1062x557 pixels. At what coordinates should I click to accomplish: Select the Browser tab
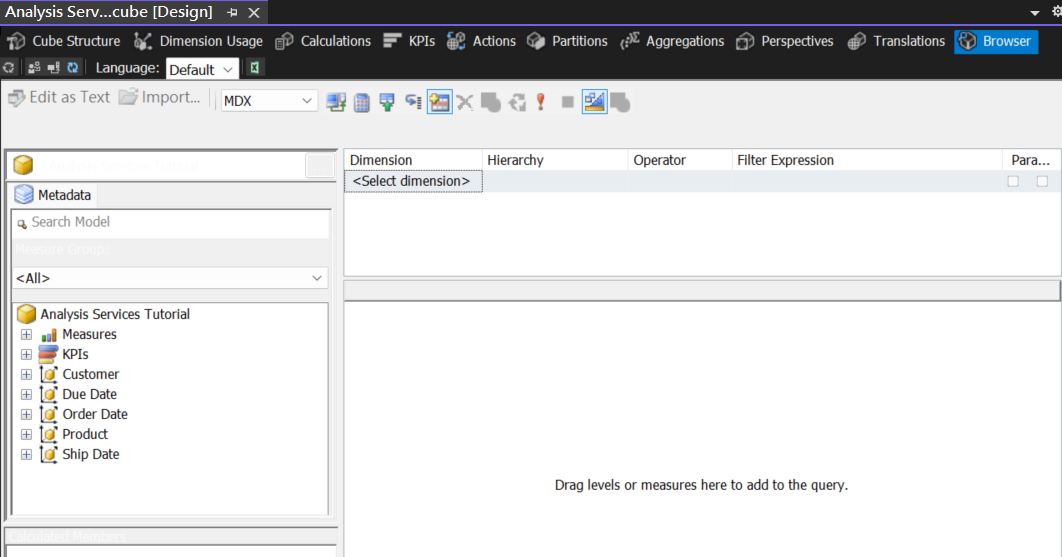point(996,41)
